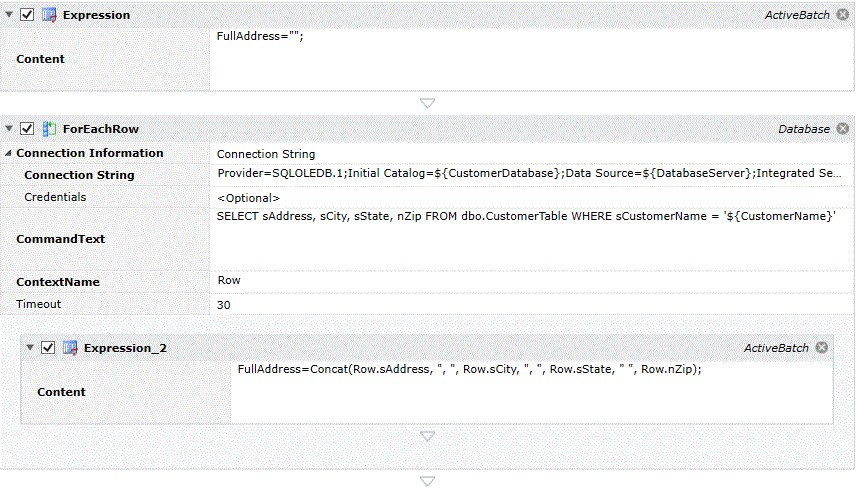Click the insert arrow below Expression_2 step
The height and width of the screenshot is (489, 857).
[x=428, y=436]
